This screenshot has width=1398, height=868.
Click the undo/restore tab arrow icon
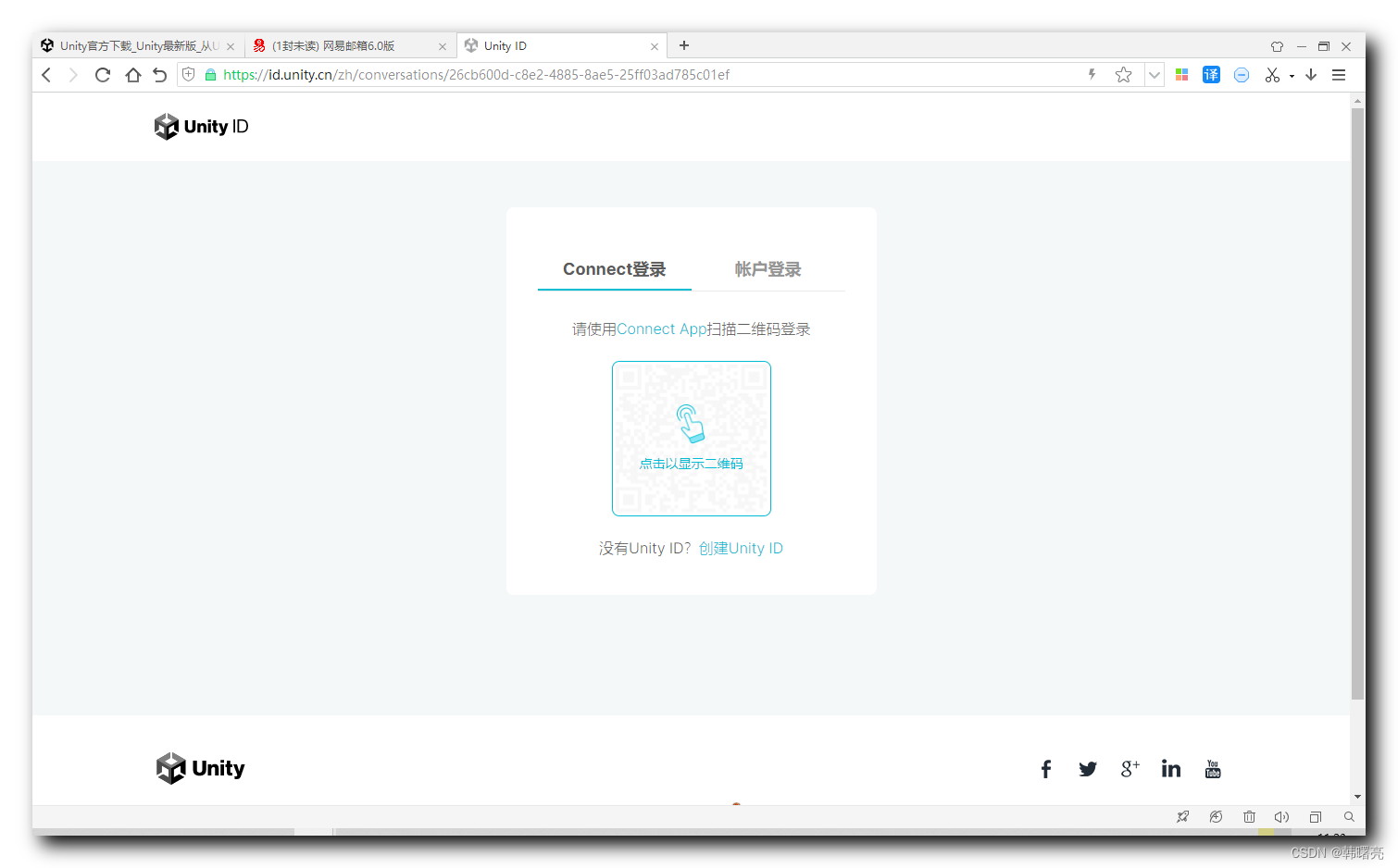click(160, 75)
